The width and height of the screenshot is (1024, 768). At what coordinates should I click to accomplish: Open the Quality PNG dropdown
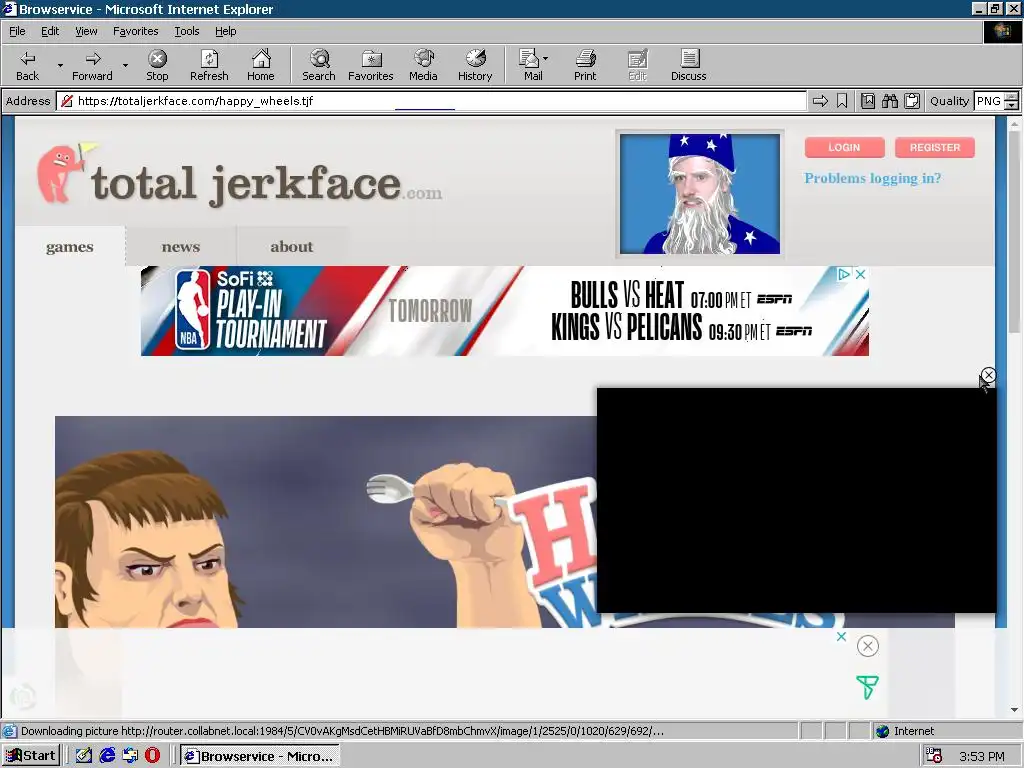[x=1012, y=101]
